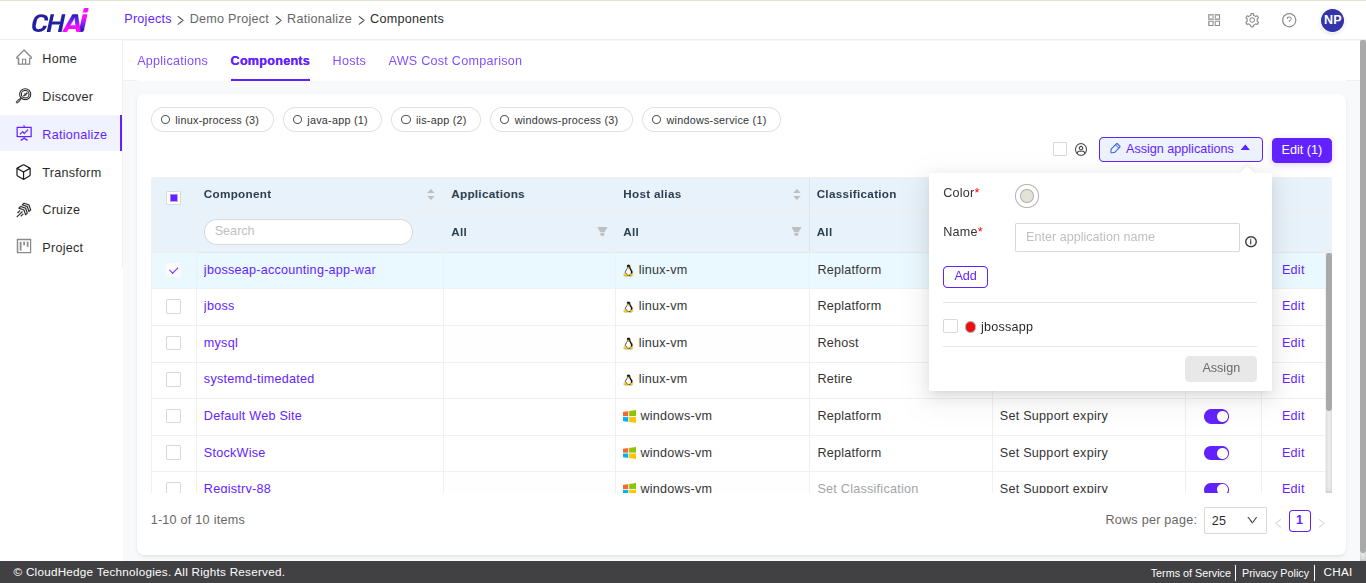Click the Edit (1) button
Viewport: 1366px width, 583px height.
coord(1301,149)
